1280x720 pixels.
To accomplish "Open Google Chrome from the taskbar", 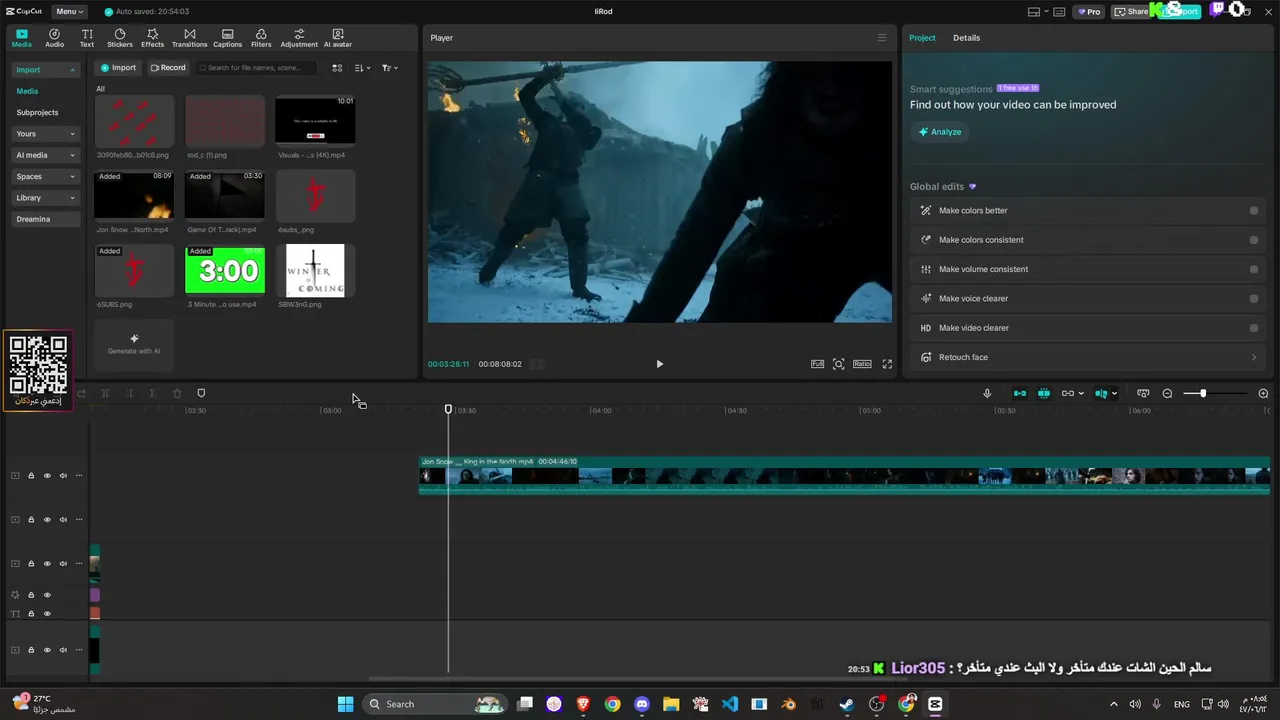I will point(612,704).
